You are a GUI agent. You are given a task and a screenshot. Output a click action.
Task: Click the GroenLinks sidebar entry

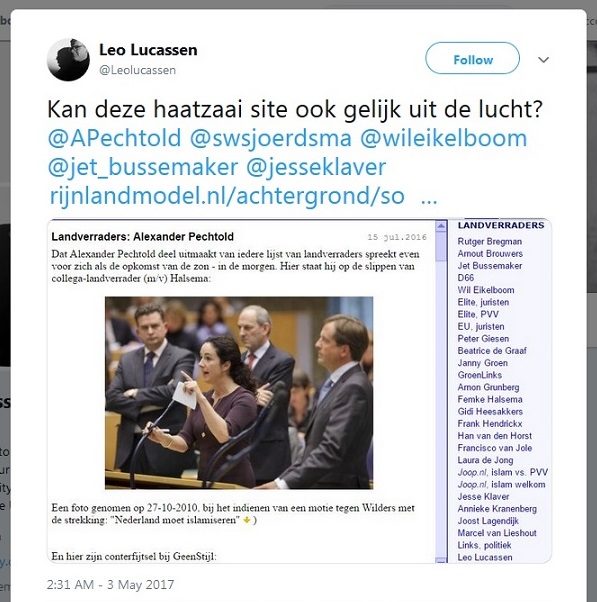(480, 375)
